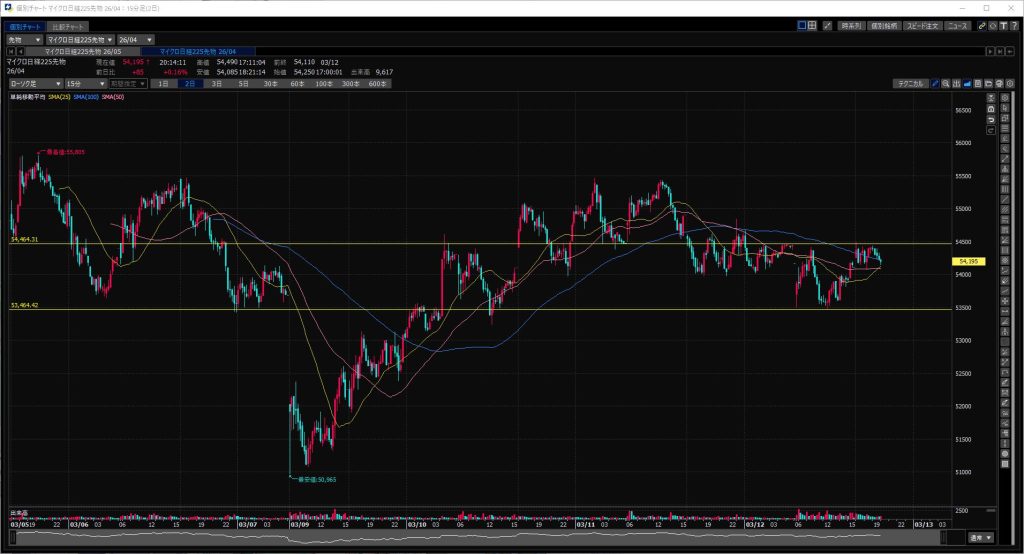Switch display range to 5日

pos(243,84)
